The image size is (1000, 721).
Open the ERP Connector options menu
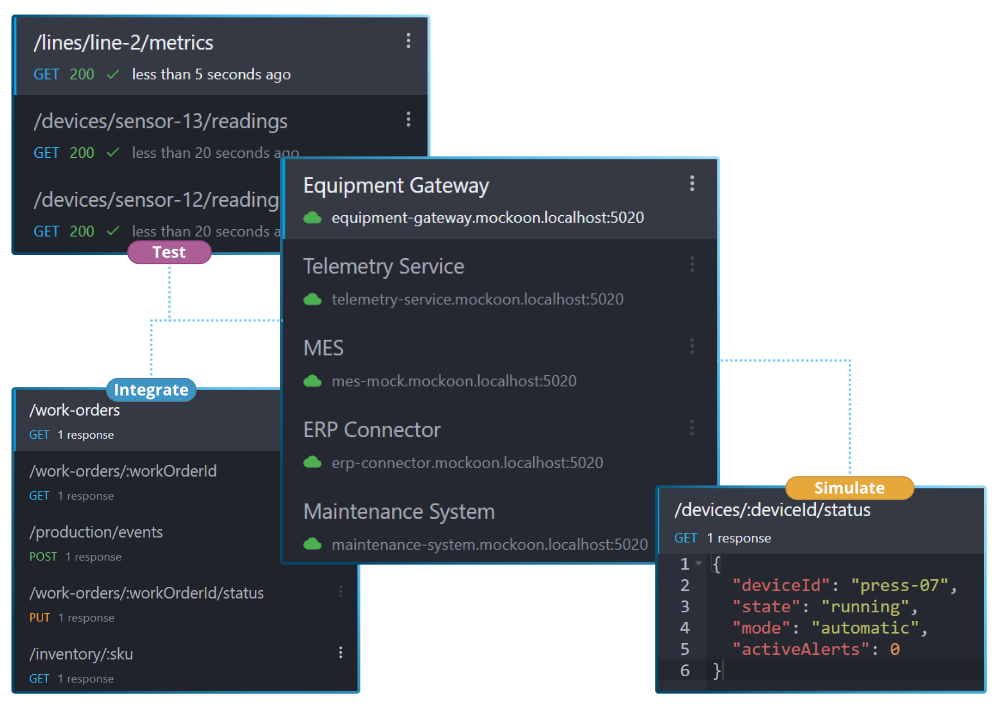[692, 428]
